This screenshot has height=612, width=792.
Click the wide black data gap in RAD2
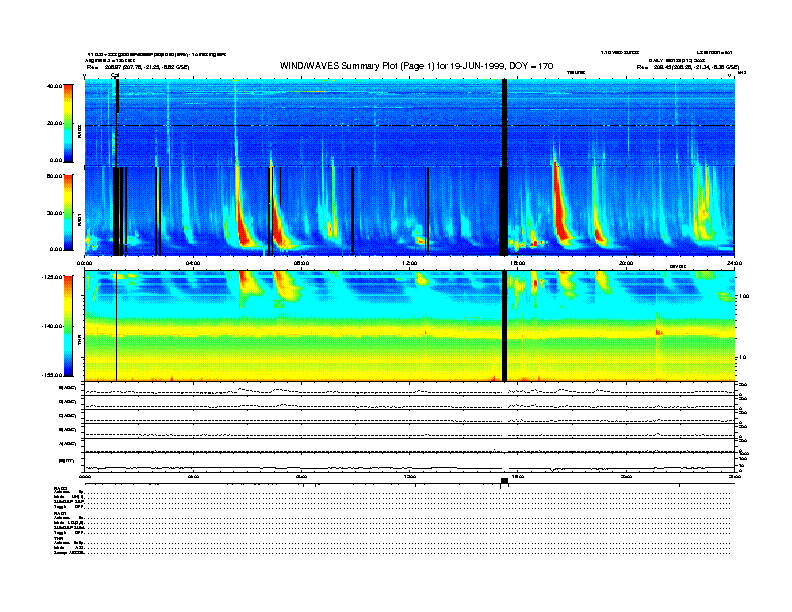504,122
